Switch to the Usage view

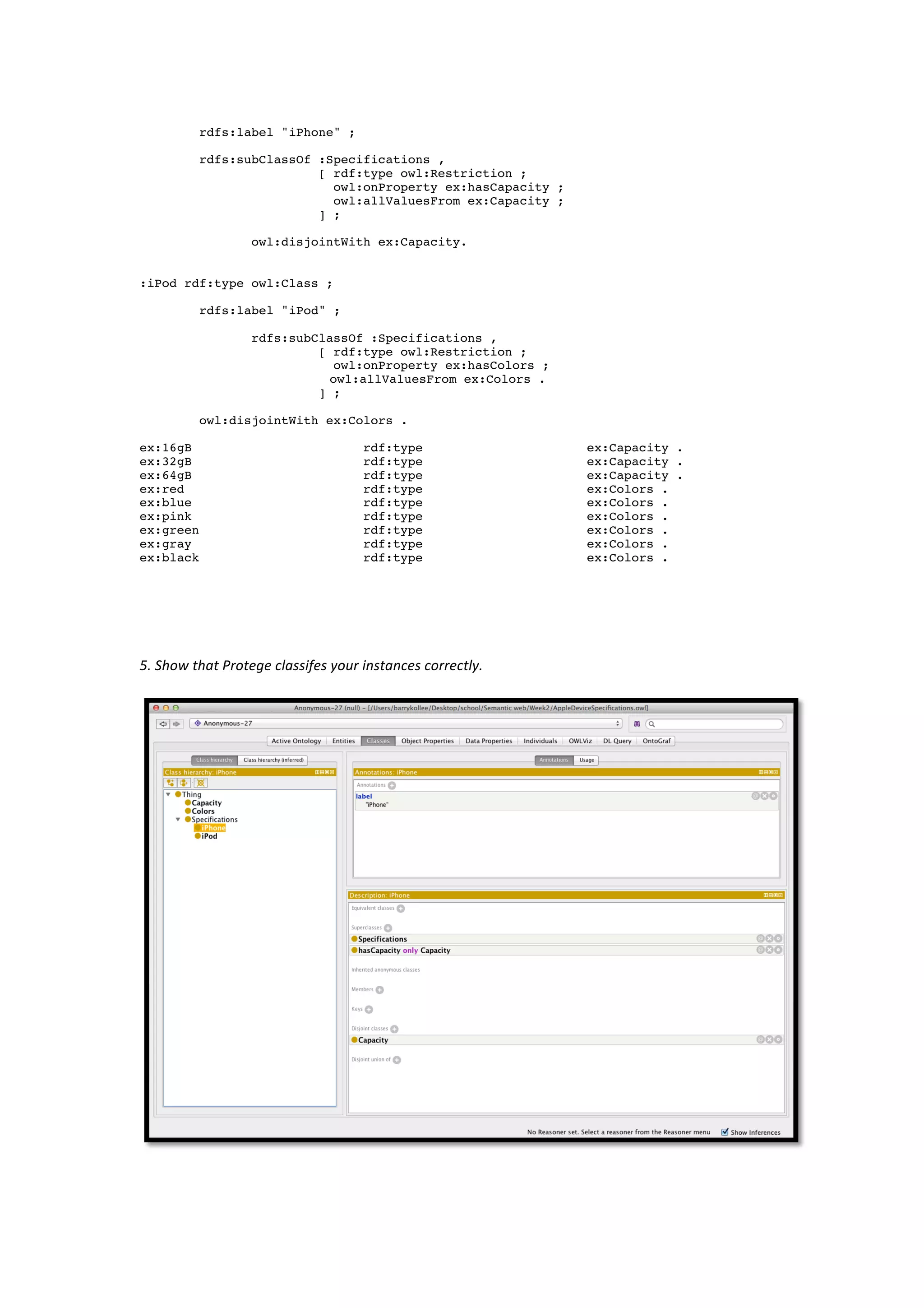coord(587,760)
